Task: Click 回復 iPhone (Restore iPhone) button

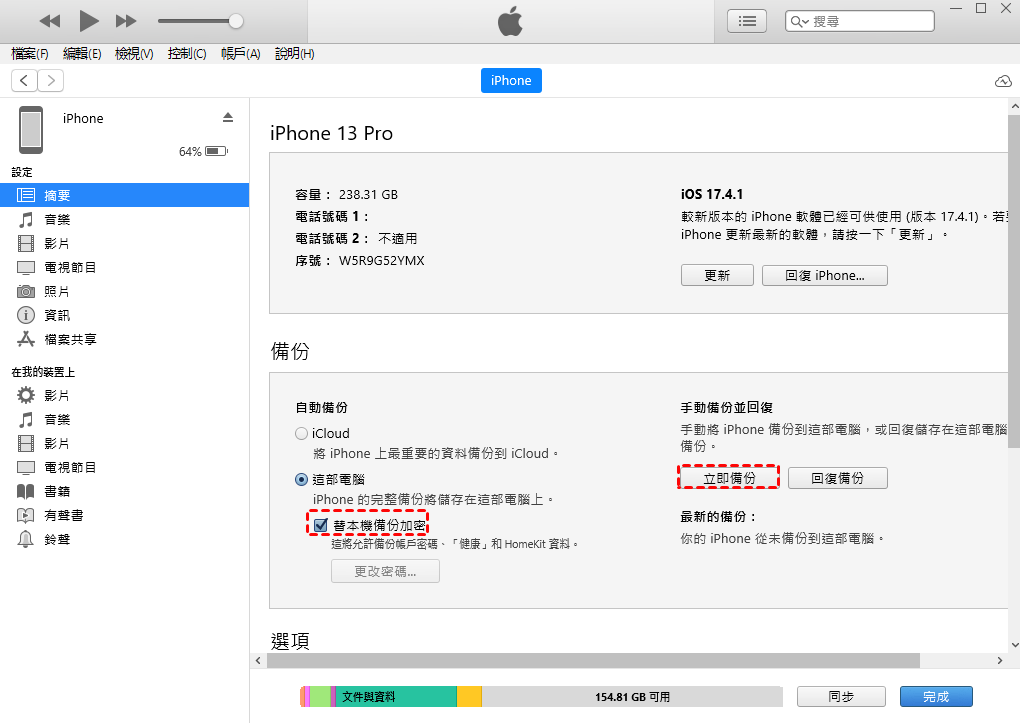Action: point(824,275)
